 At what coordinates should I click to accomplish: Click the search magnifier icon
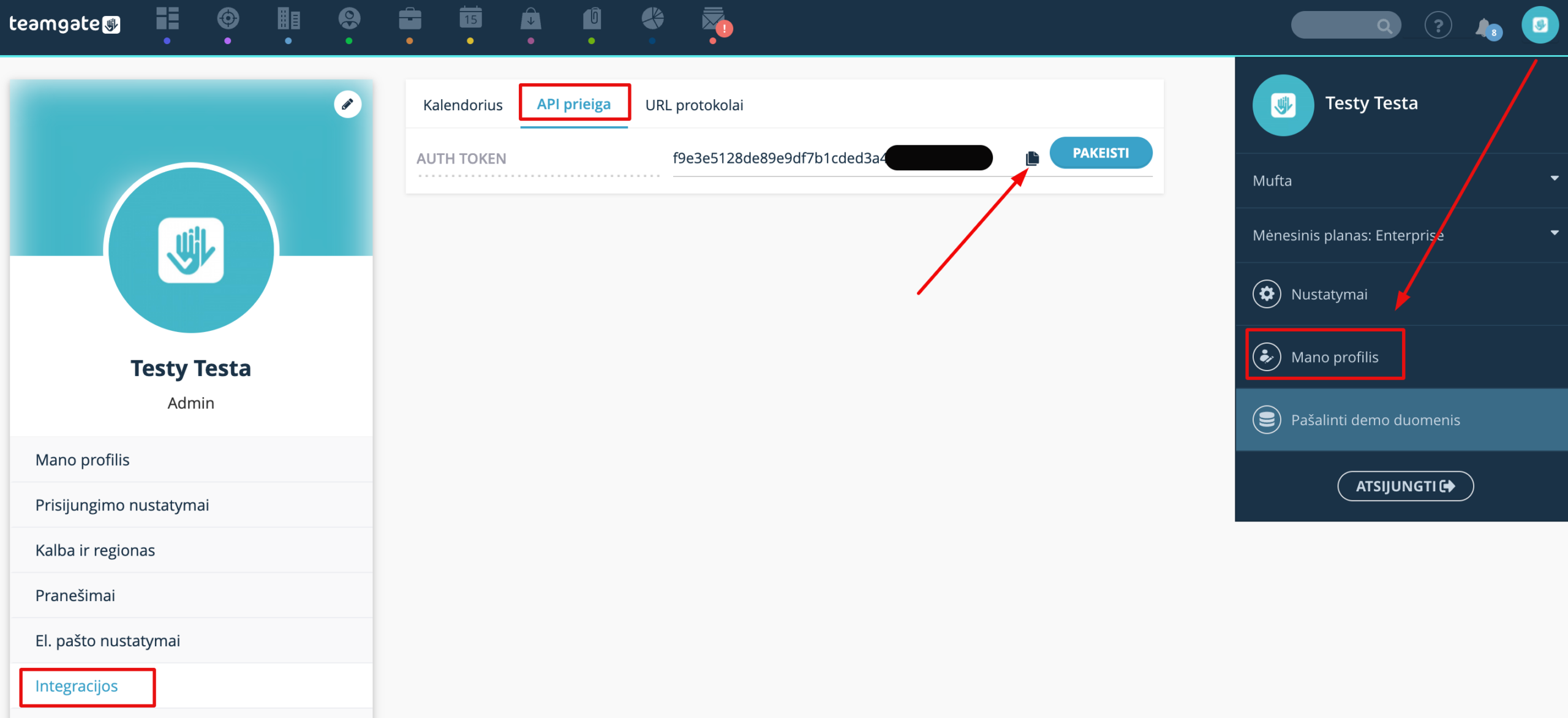point(1384,26)
